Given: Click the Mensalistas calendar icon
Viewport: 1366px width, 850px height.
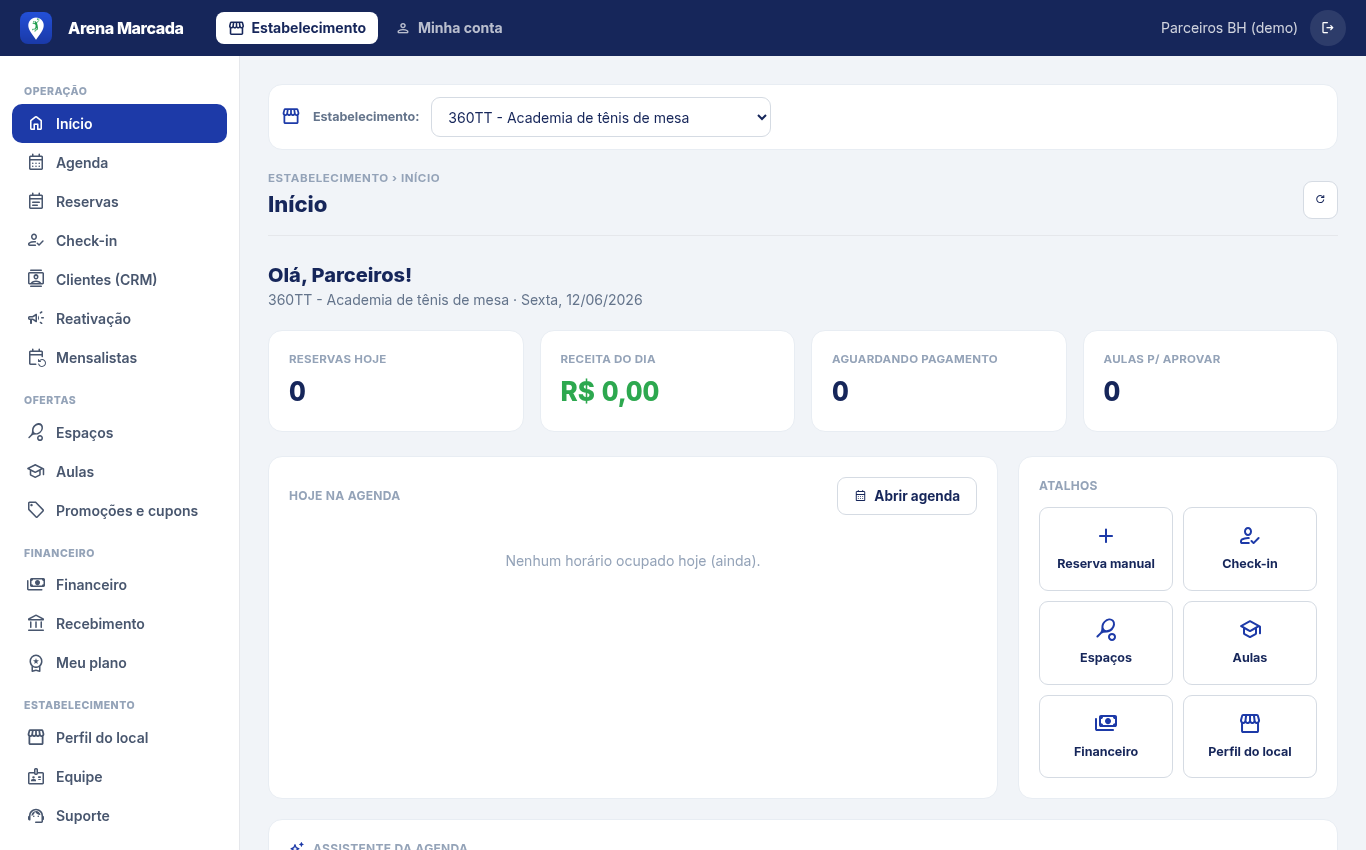Looking at the screenshot, I should tap(36, 358).
